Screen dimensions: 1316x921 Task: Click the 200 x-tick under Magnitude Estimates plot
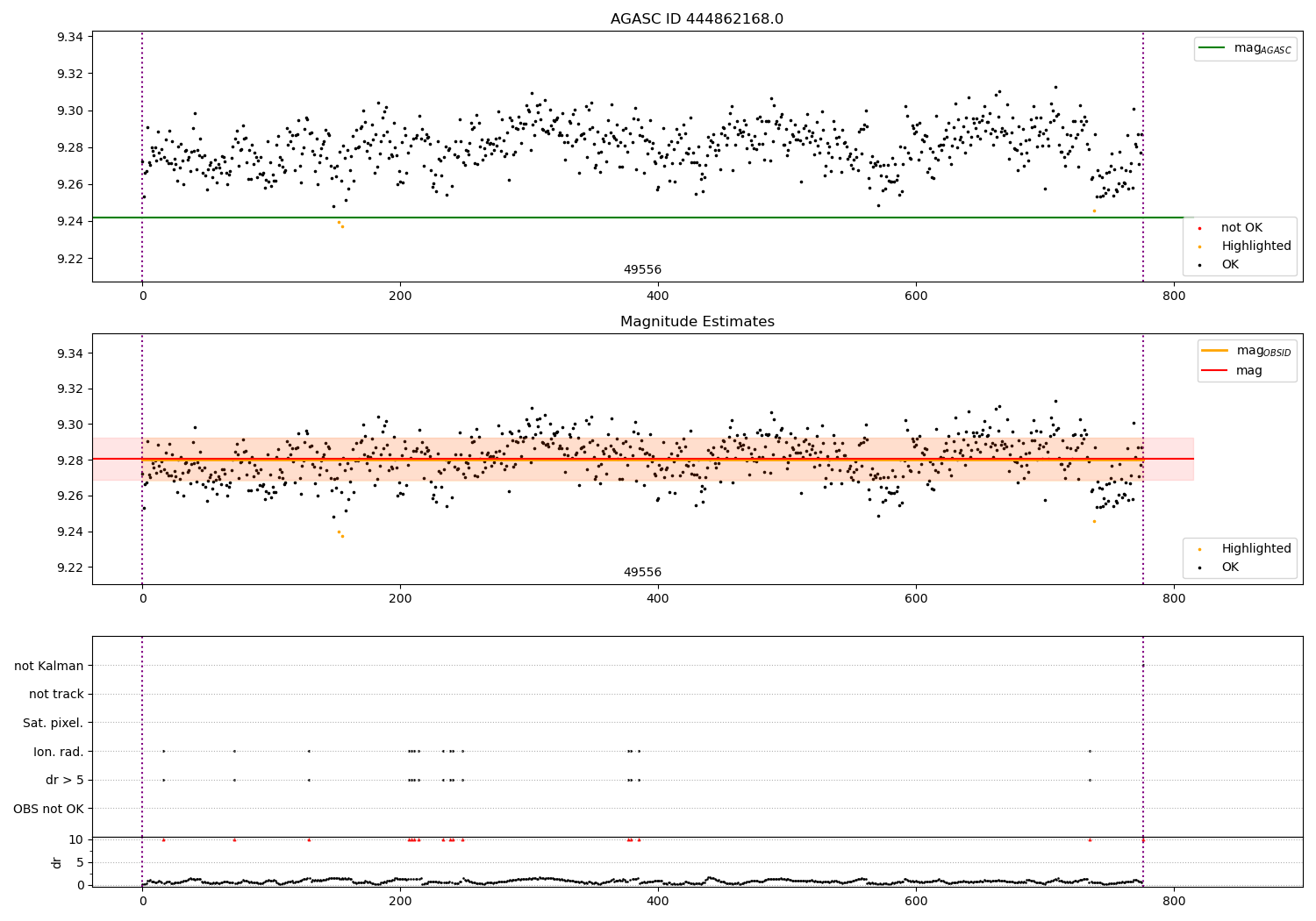400,599
